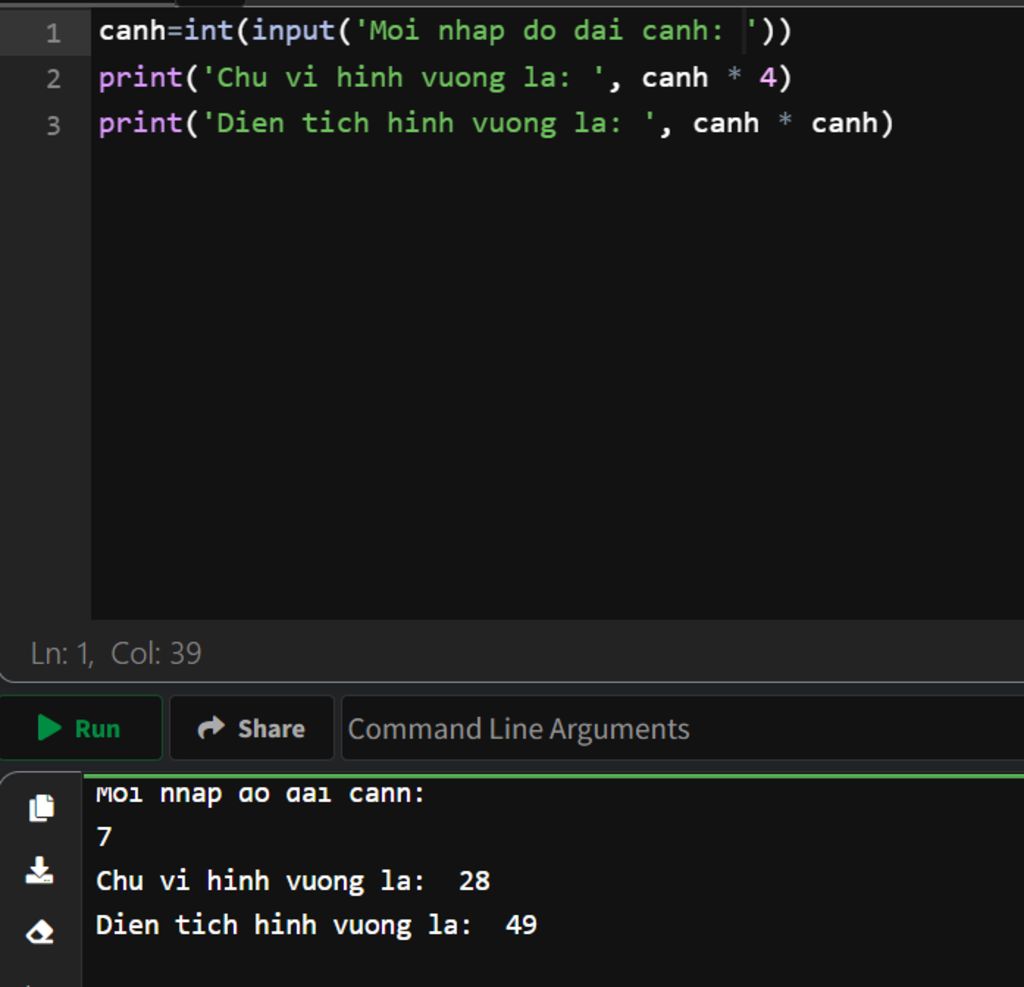The width and height of the screenshot is (1024, 987).
Task: Select line number 2 in gutter
Action: coord(53,79)
